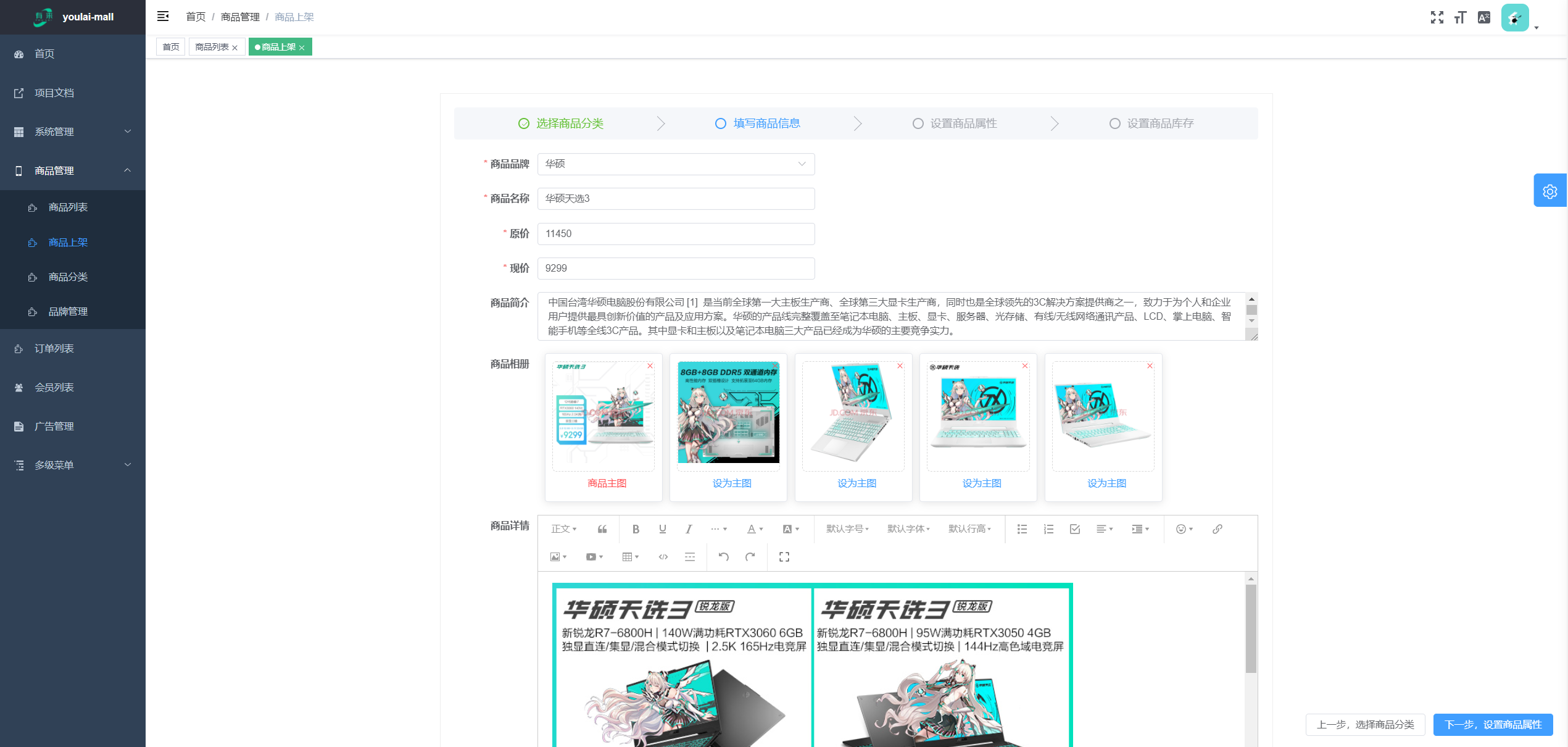Insert link using chain icon
This screenshot has height=747, width=1568.
coord(1217,529)
